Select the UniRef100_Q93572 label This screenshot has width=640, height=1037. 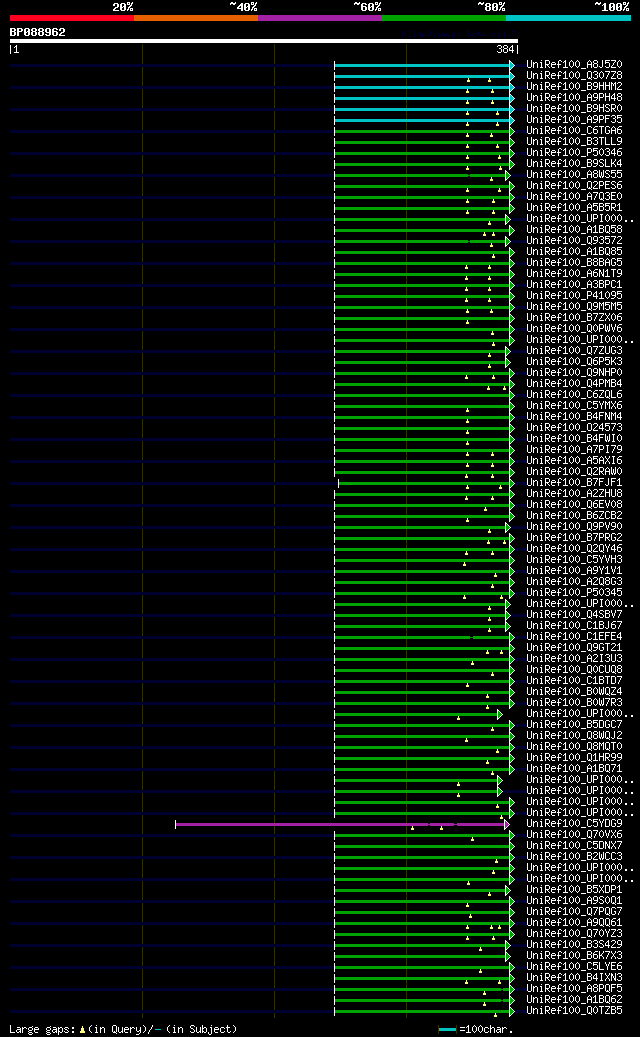point(574,241)
